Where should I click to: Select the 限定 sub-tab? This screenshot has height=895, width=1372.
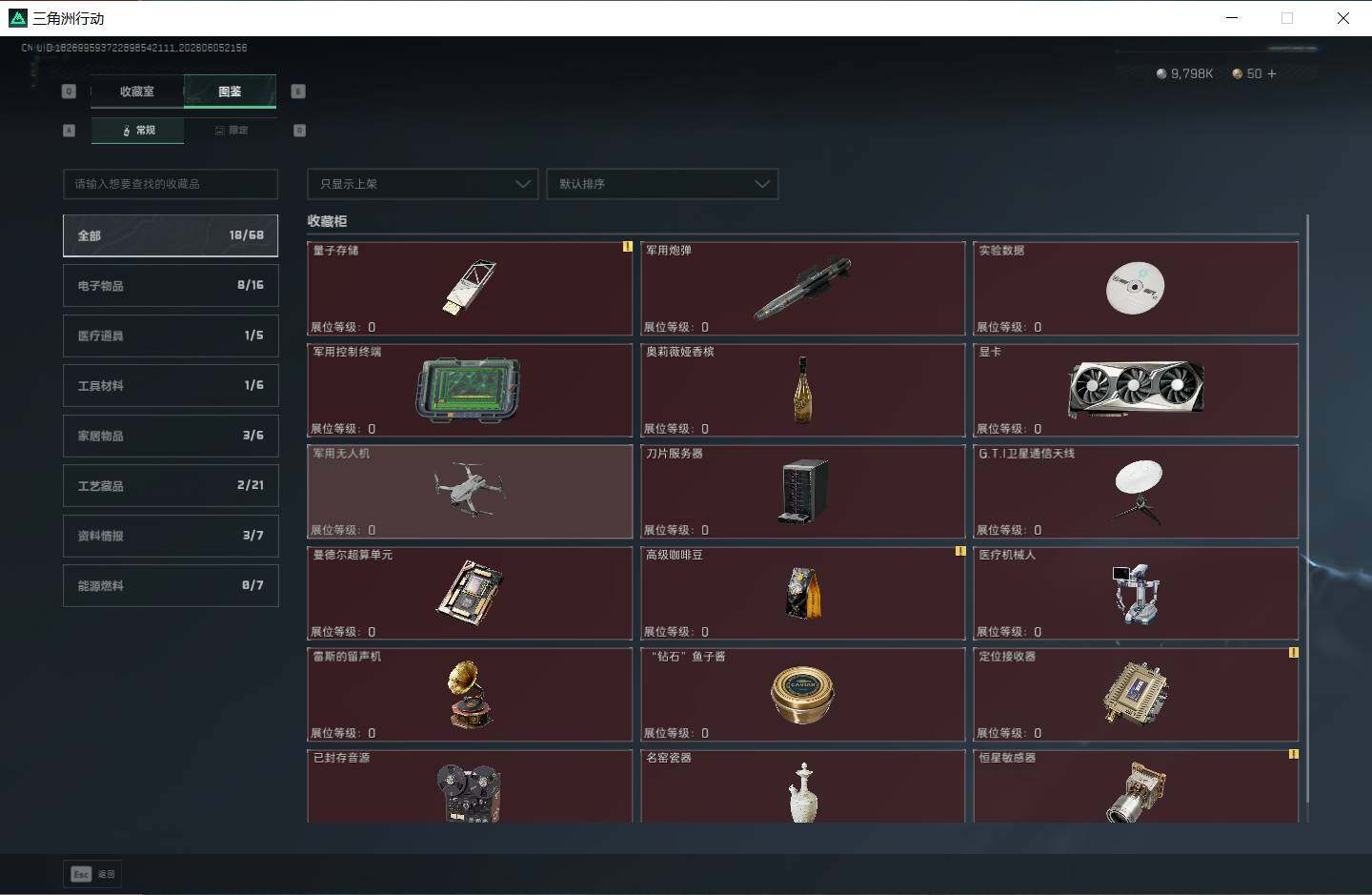pyautogui.click(x=231, y=130)
